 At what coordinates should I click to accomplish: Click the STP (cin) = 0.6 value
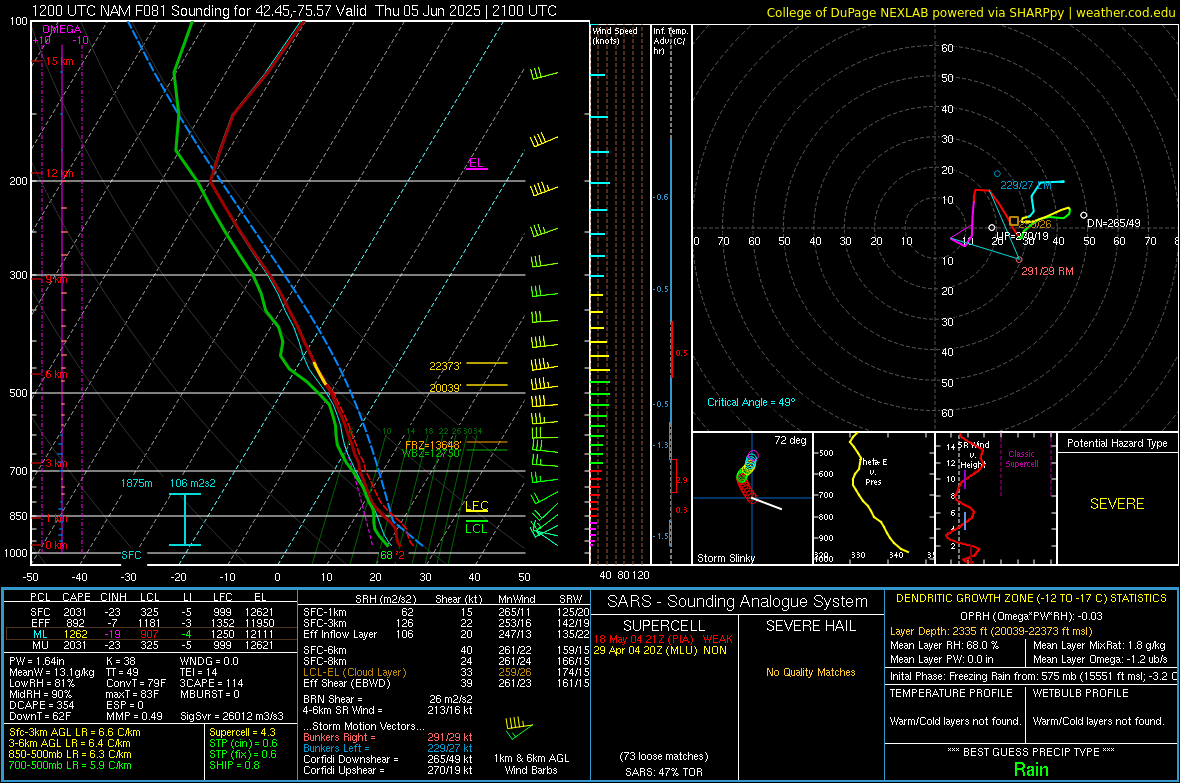pos(243,744)
